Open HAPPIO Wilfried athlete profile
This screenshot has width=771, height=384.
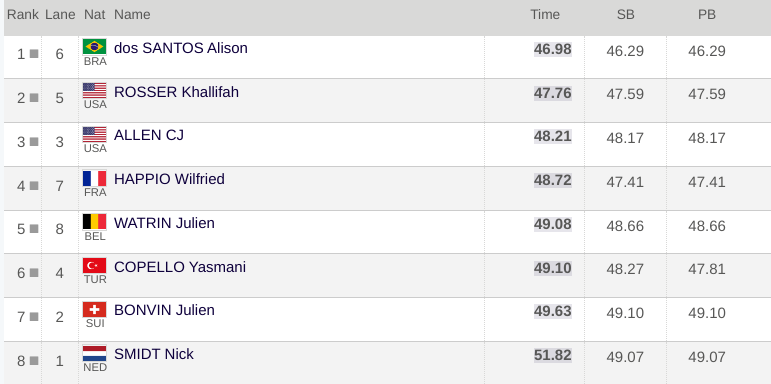click(169, 179)
